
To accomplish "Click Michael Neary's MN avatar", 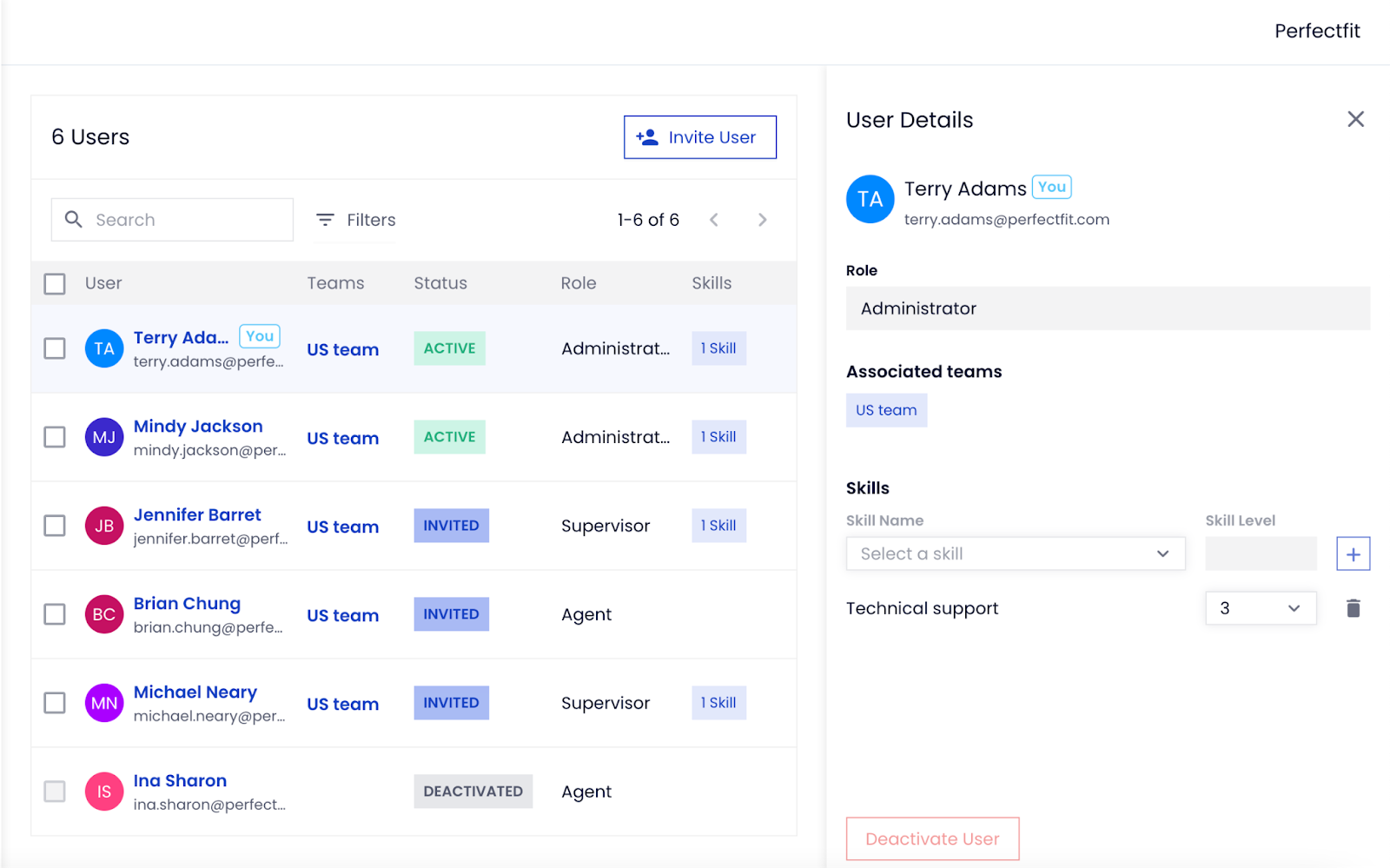I will pyautogui.click(x=104, y=703).
